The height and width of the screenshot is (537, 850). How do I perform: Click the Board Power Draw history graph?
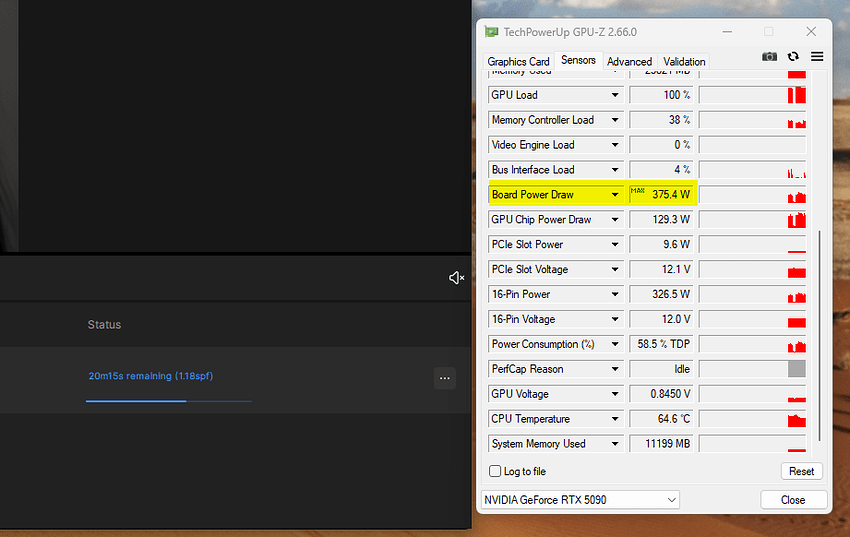point(752,195)
